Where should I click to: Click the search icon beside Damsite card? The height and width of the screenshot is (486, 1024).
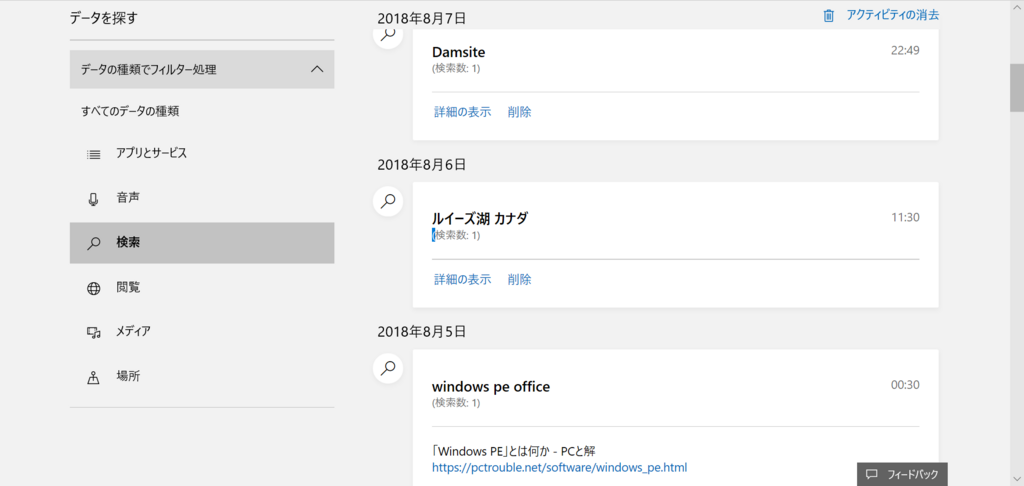pyautogui.click(x=388, y=35)
